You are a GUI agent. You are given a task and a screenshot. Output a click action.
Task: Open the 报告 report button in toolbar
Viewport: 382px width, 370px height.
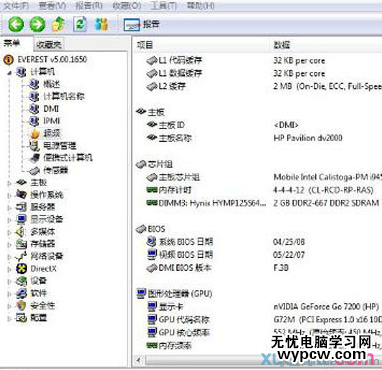pyautogui.click(x=141, y=24)
